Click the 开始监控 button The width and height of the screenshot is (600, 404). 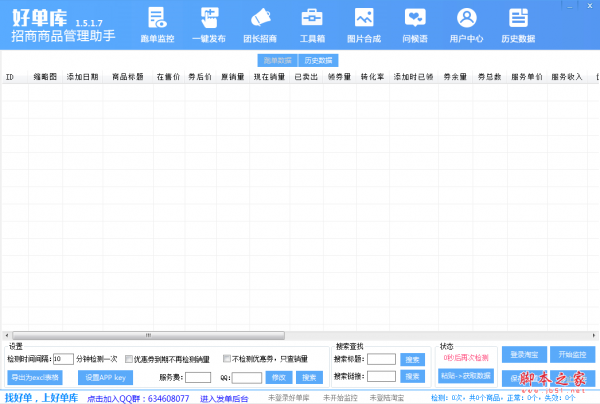pyautogui.click(x=572, y=355)
